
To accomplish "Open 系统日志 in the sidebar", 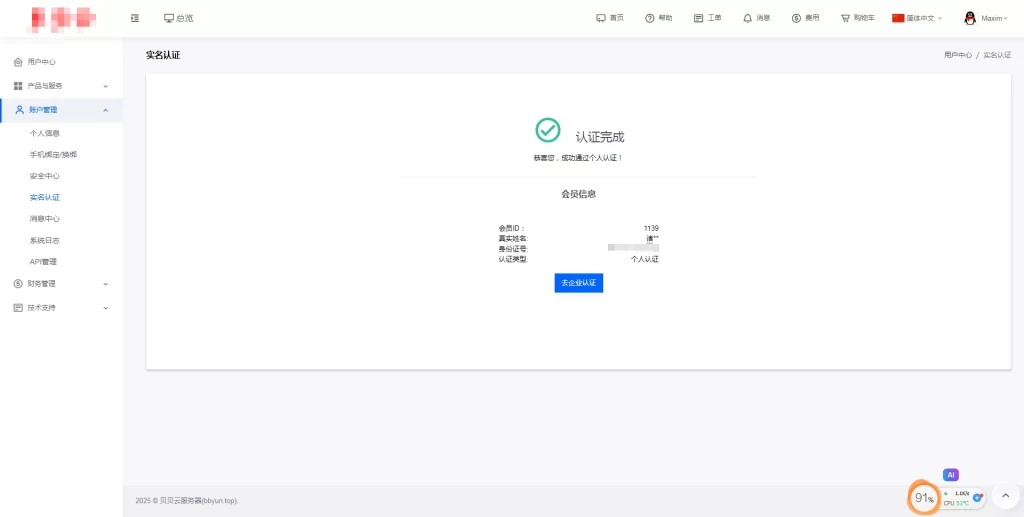I will 44,240.
